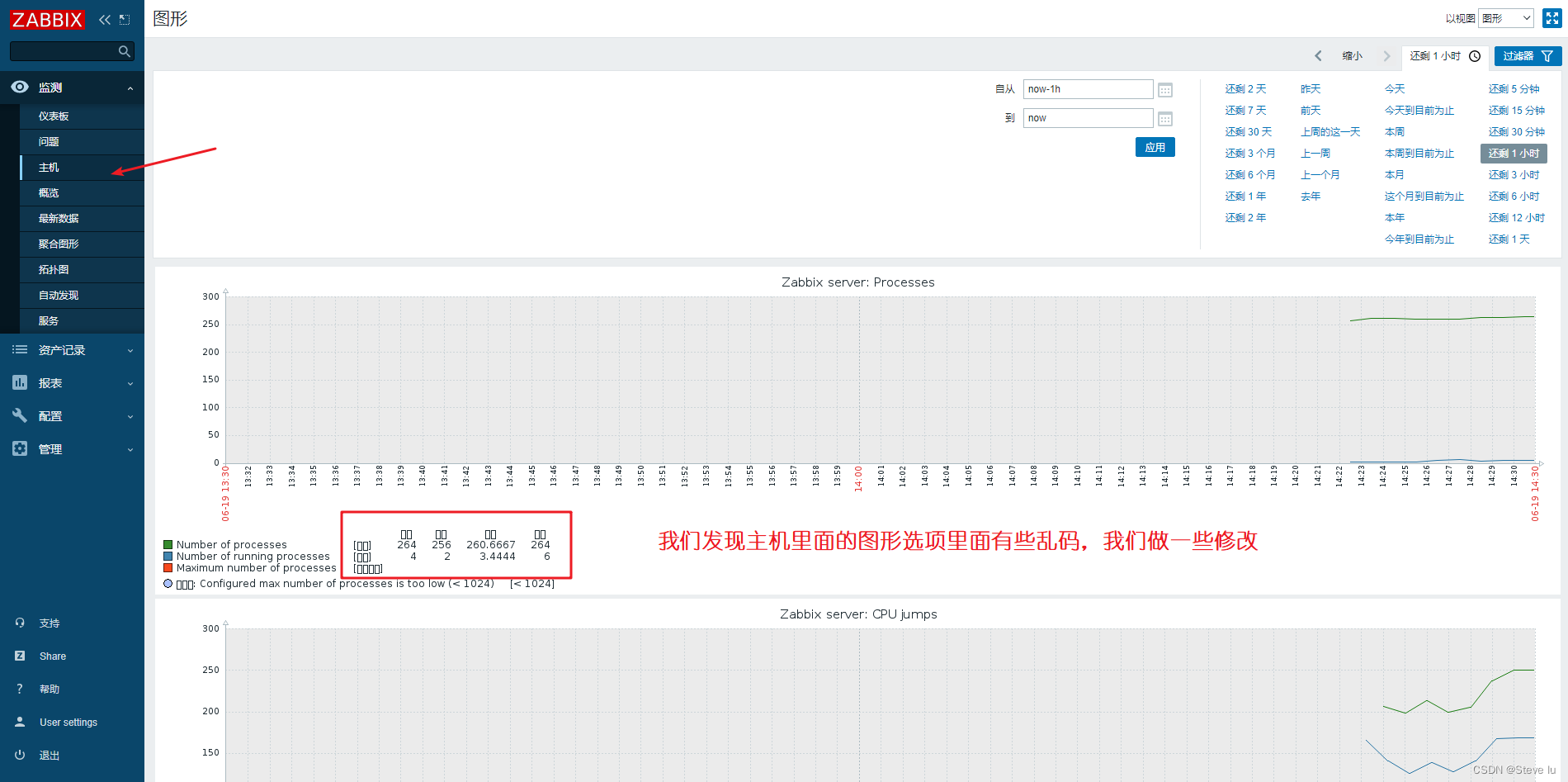This screenshot has height=782, width=1568.
Task: Expand the 管理 section chevron
Action: pos(130,450)
